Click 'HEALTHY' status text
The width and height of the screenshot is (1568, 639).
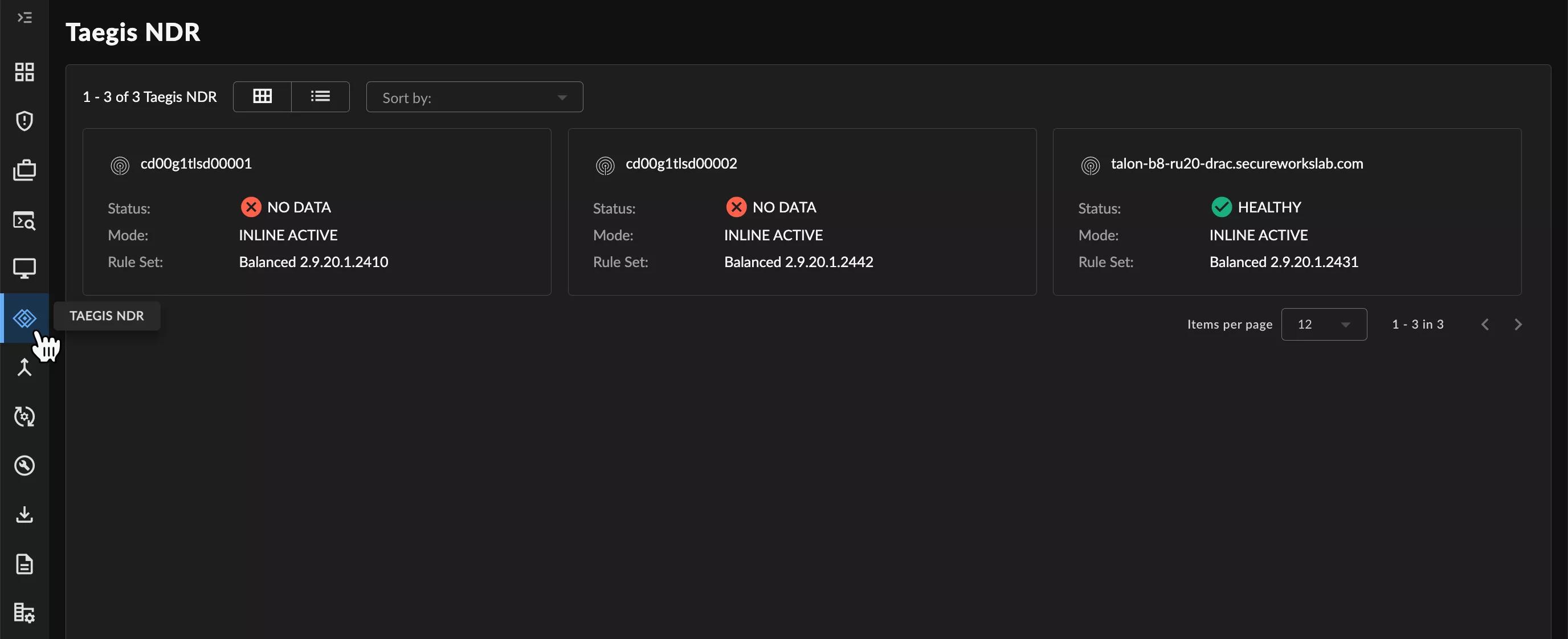(1269, 207)
